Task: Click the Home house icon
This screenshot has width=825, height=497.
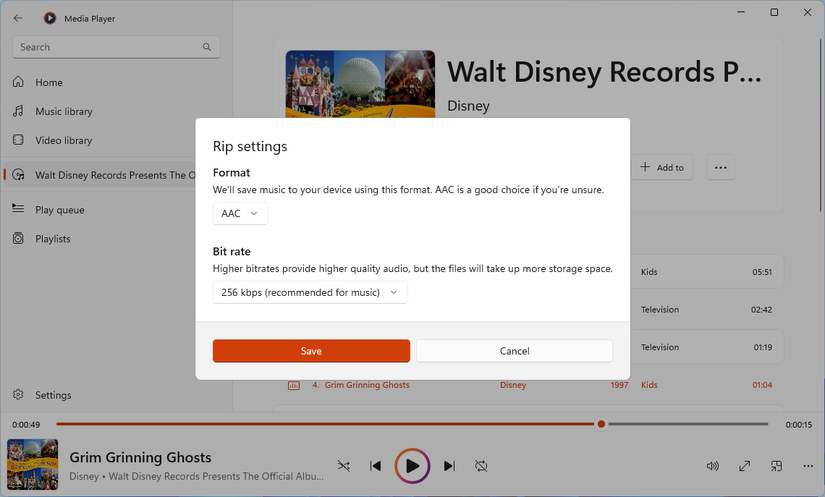Action: pyautogui.click(x=18, y=82)
